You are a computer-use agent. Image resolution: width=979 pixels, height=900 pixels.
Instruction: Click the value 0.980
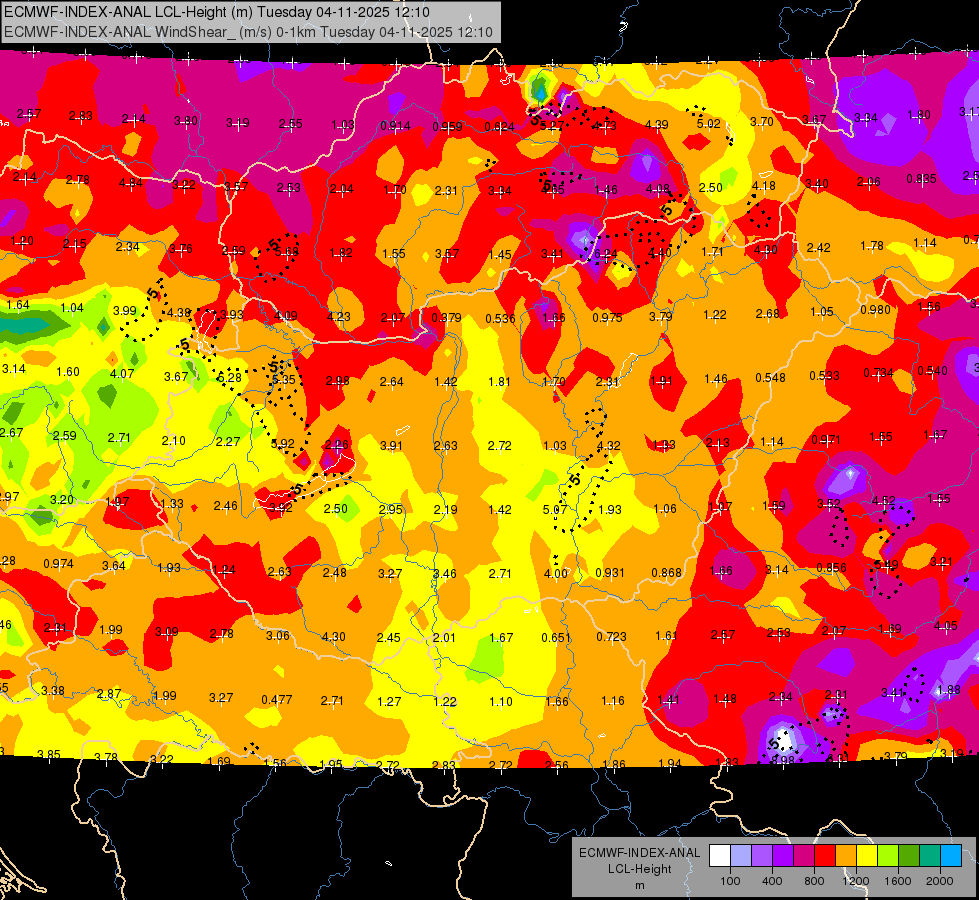[875, 310]
